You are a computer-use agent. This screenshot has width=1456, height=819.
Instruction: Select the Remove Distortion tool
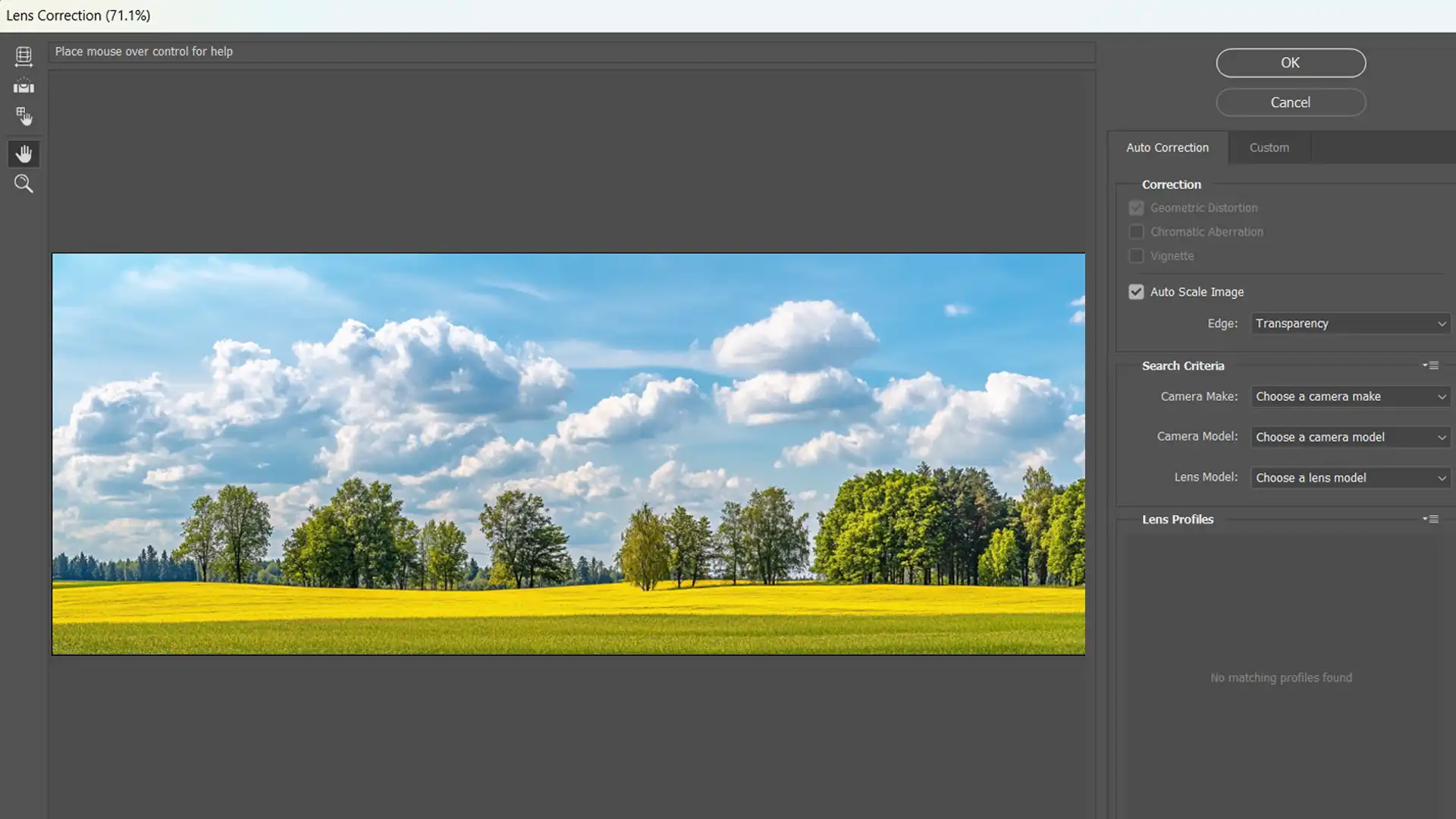24,55
